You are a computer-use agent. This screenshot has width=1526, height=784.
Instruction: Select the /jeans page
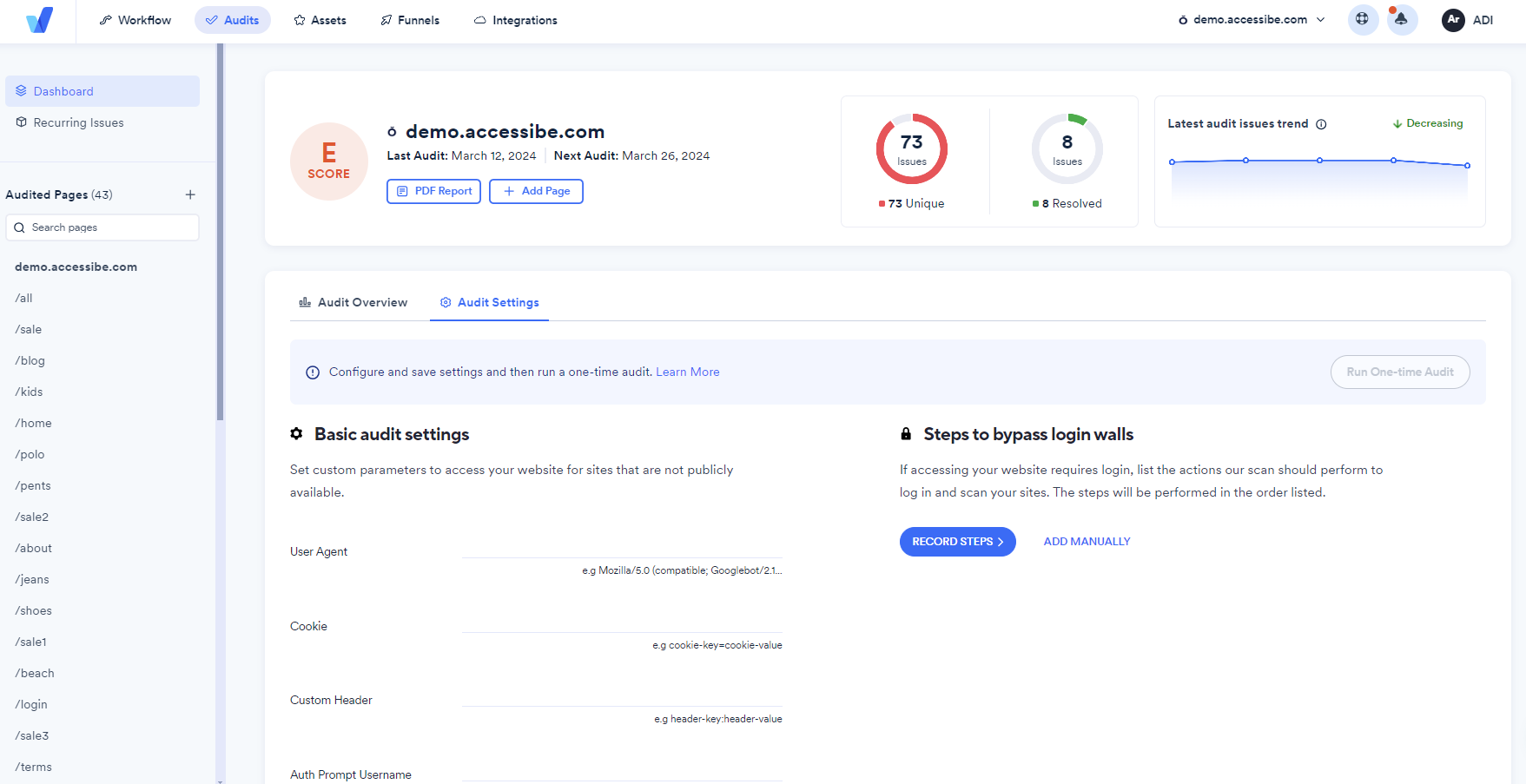(x=32, y=579)
